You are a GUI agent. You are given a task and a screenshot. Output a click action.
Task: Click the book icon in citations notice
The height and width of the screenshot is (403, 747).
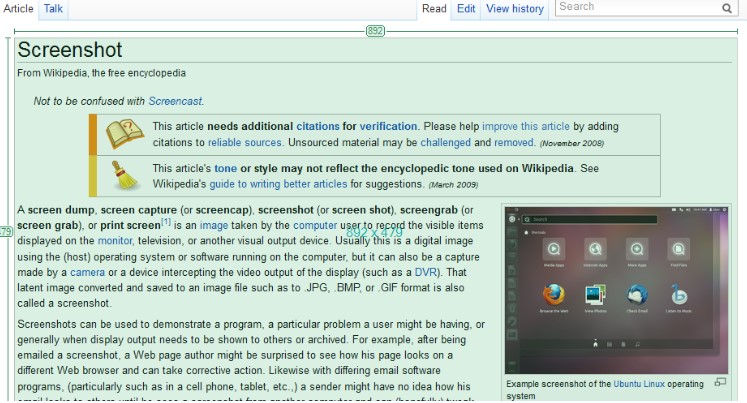click(124, 135)
